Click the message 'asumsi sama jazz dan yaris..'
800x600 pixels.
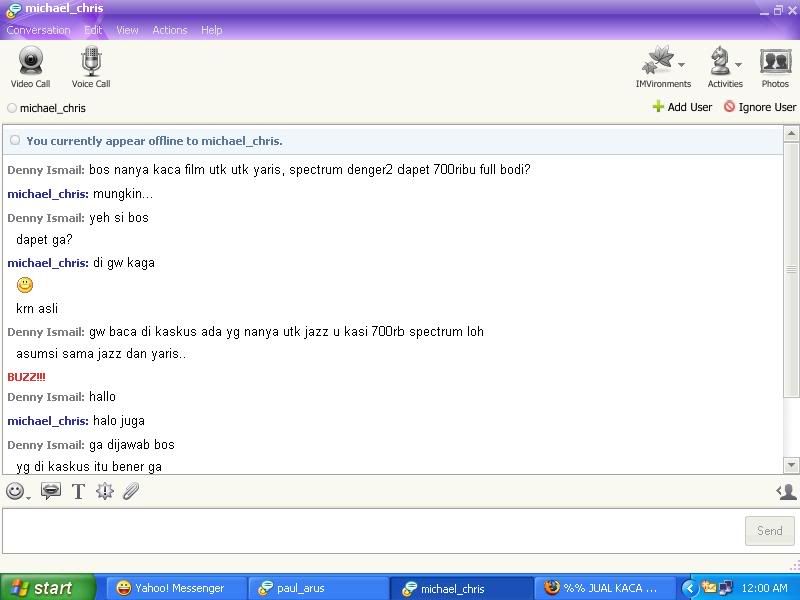coord(101,354)
